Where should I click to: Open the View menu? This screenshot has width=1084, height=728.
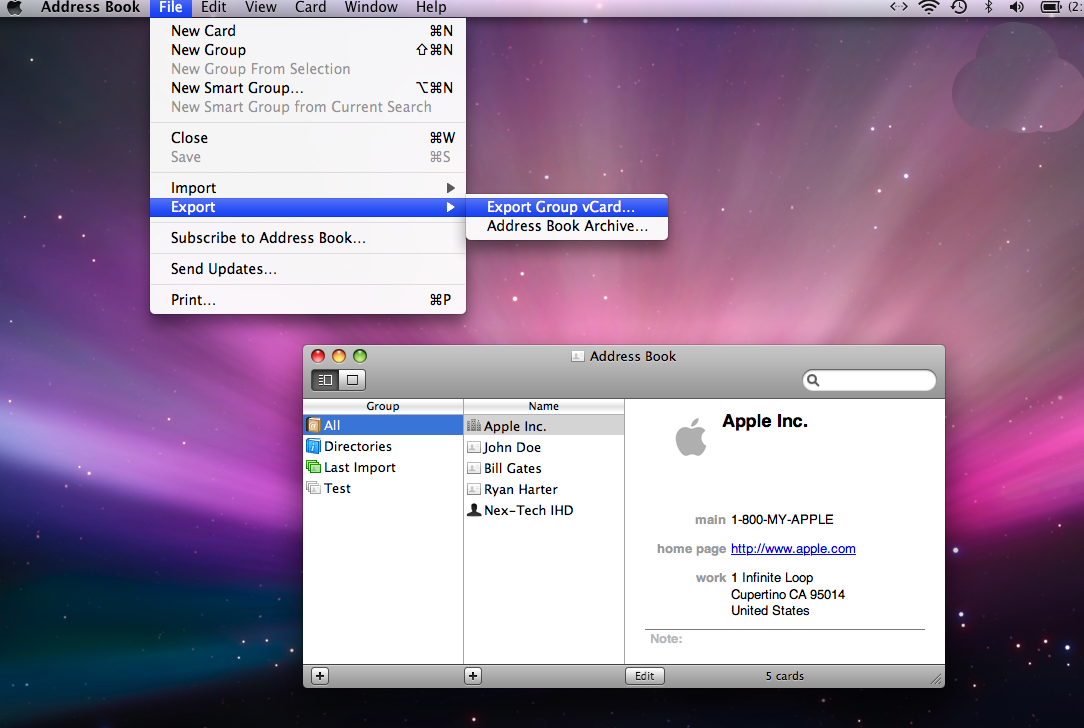coord(261,8)
